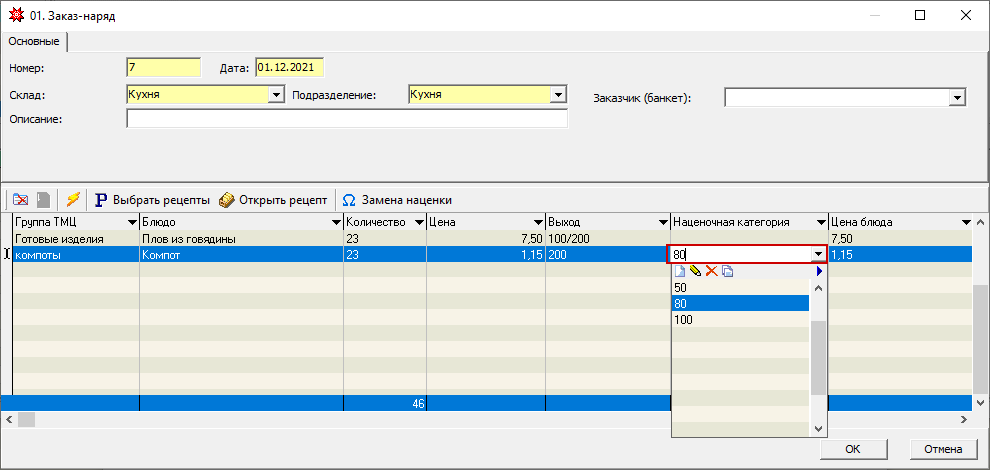Switch to the 'Основные' tab
Screen dimensions: 990x470
tap(34, 42)
